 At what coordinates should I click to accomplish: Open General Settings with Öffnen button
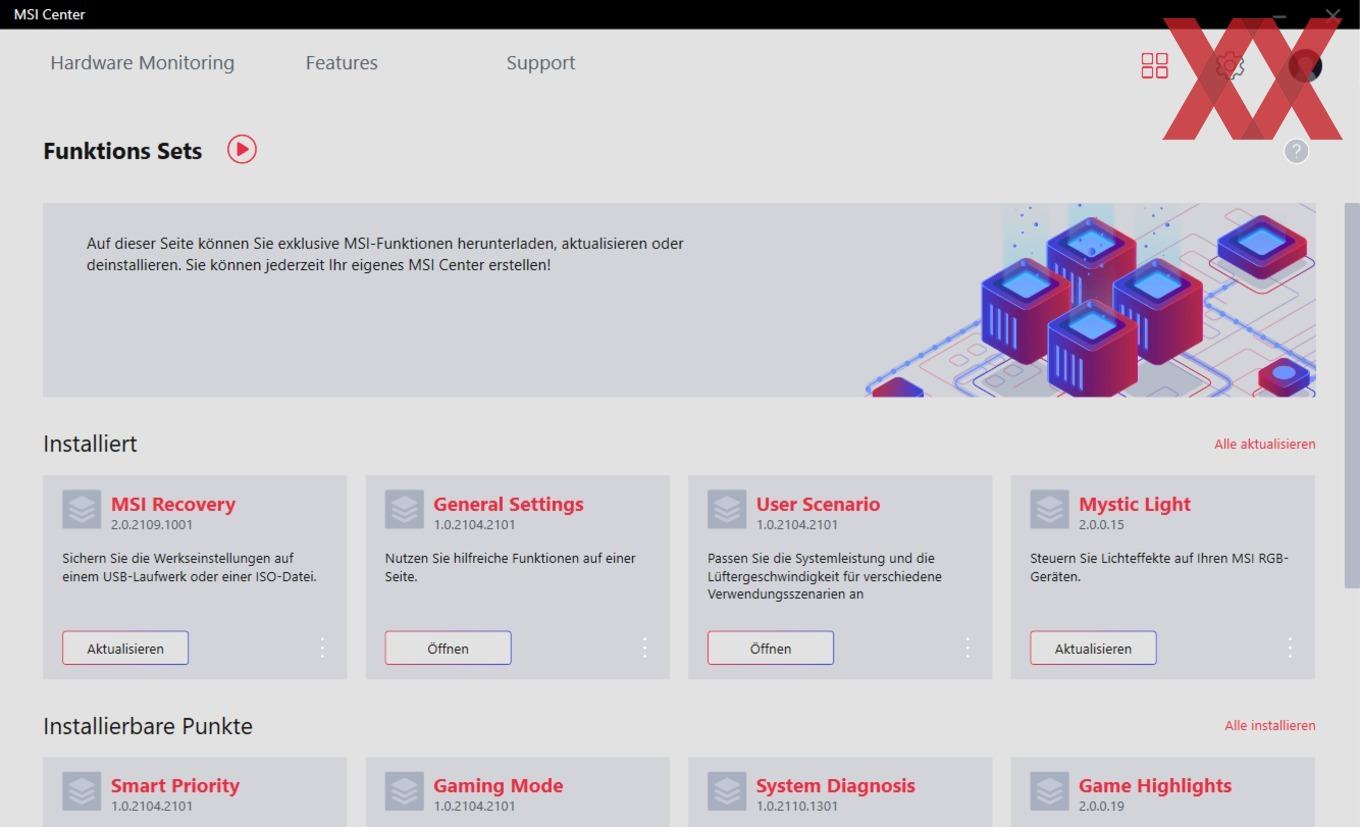click(x=448, y=648)
